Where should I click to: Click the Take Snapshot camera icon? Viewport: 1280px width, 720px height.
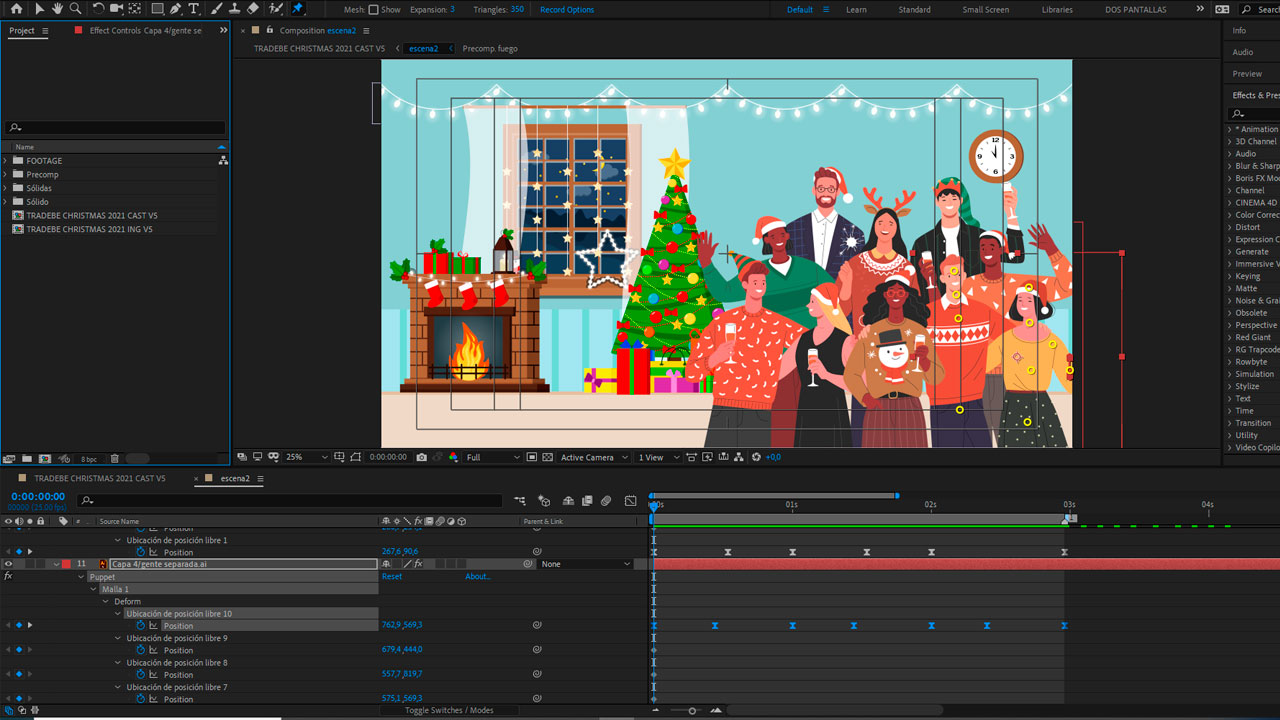coord(421,457)
